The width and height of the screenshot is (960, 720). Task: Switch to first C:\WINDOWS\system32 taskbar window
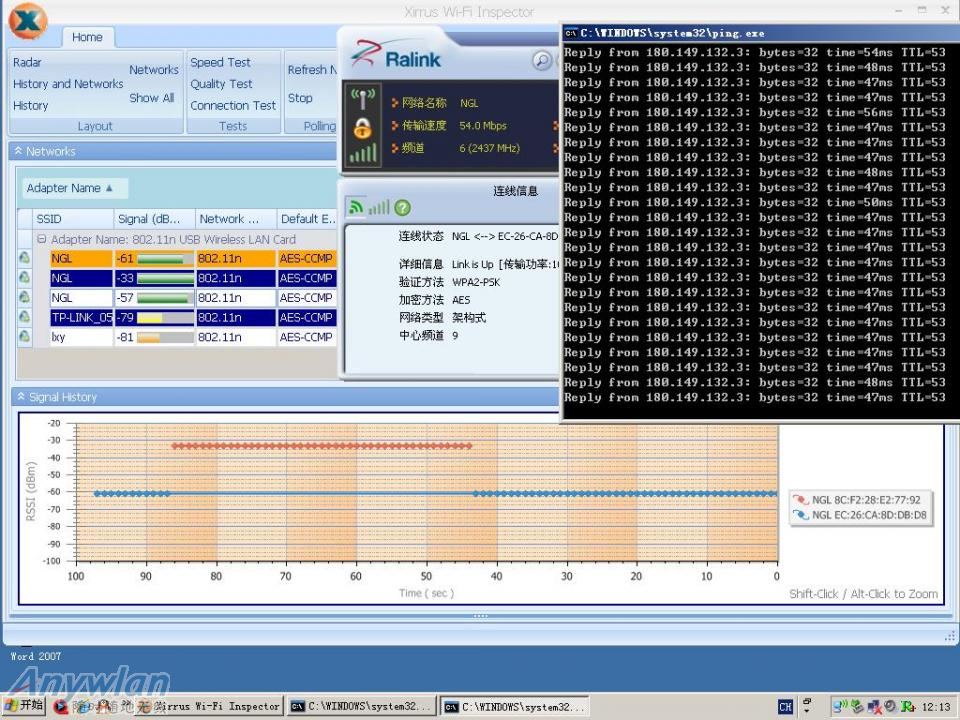coord(362,707)
